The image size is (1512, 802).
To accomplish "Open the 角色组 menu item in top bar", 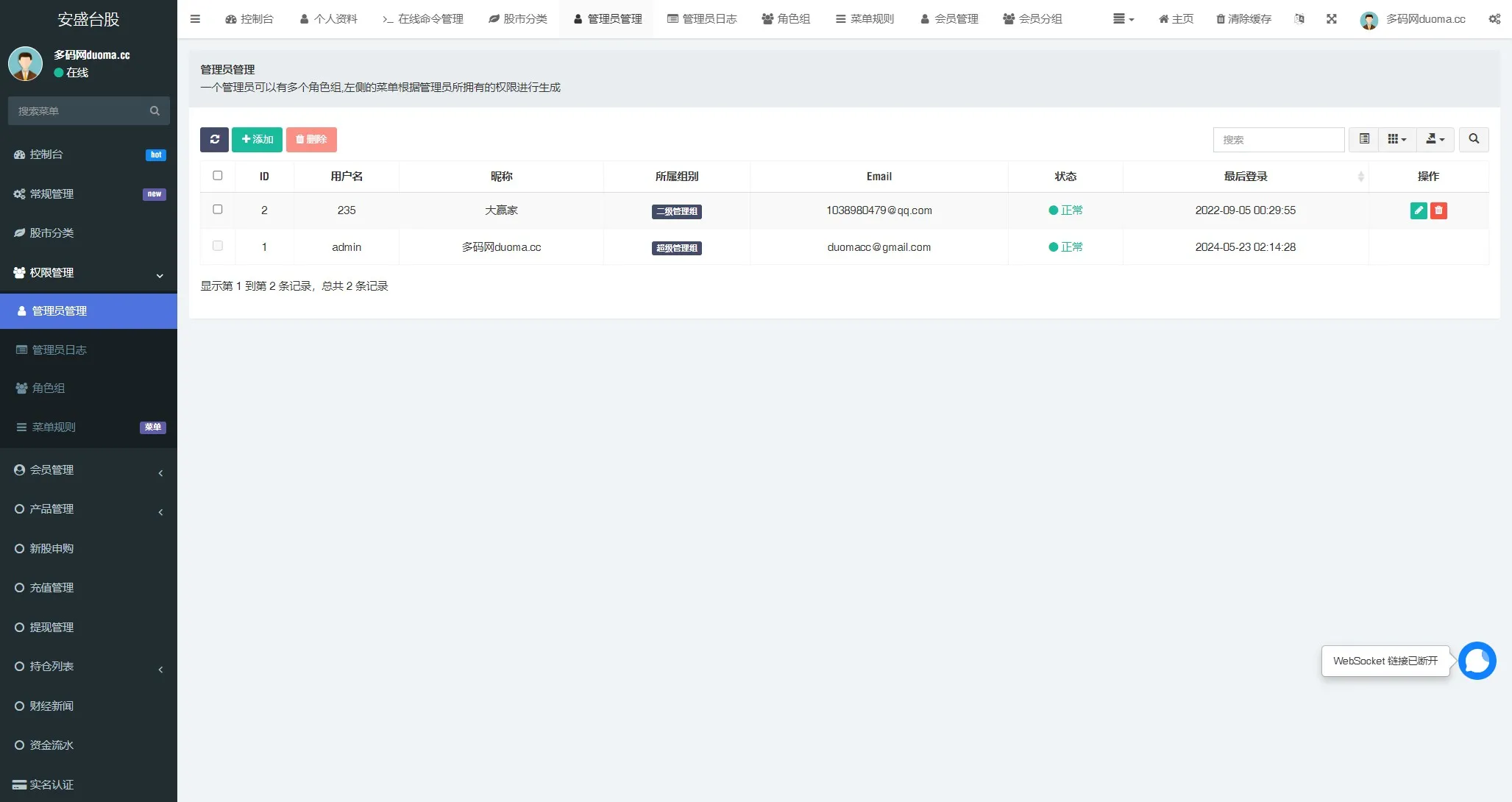I will pos(786,18).
